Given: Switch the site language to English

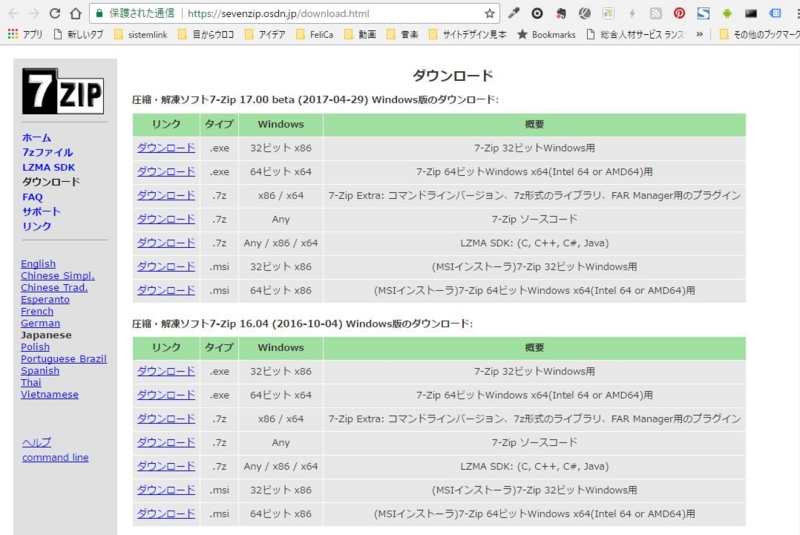Looking at the screenshot, I should 38,264.
